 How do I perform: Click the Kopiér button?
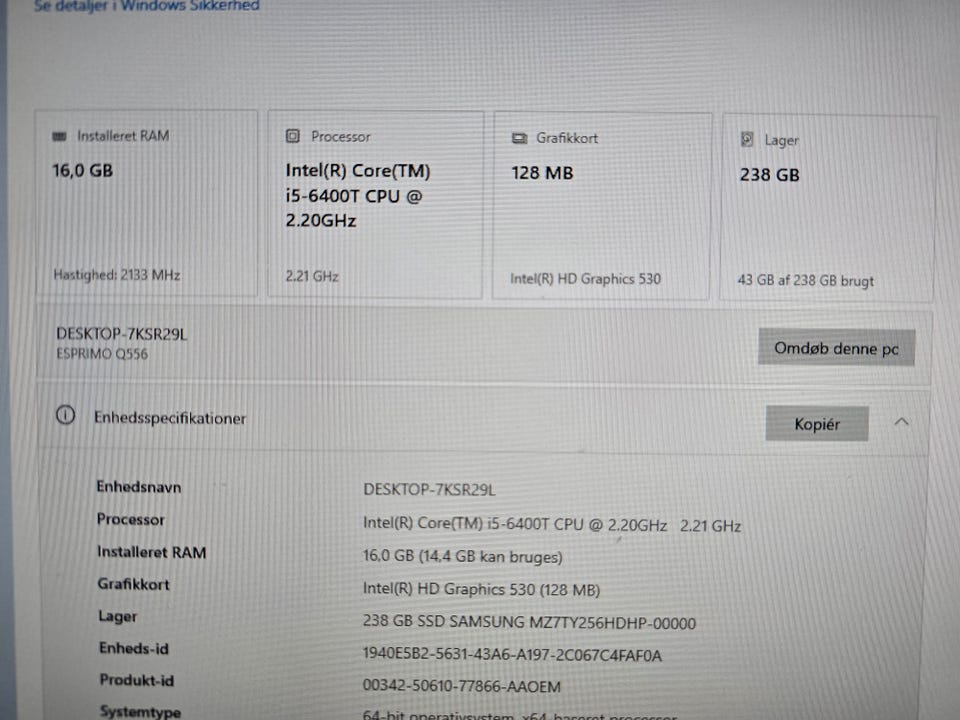(817, 423)
